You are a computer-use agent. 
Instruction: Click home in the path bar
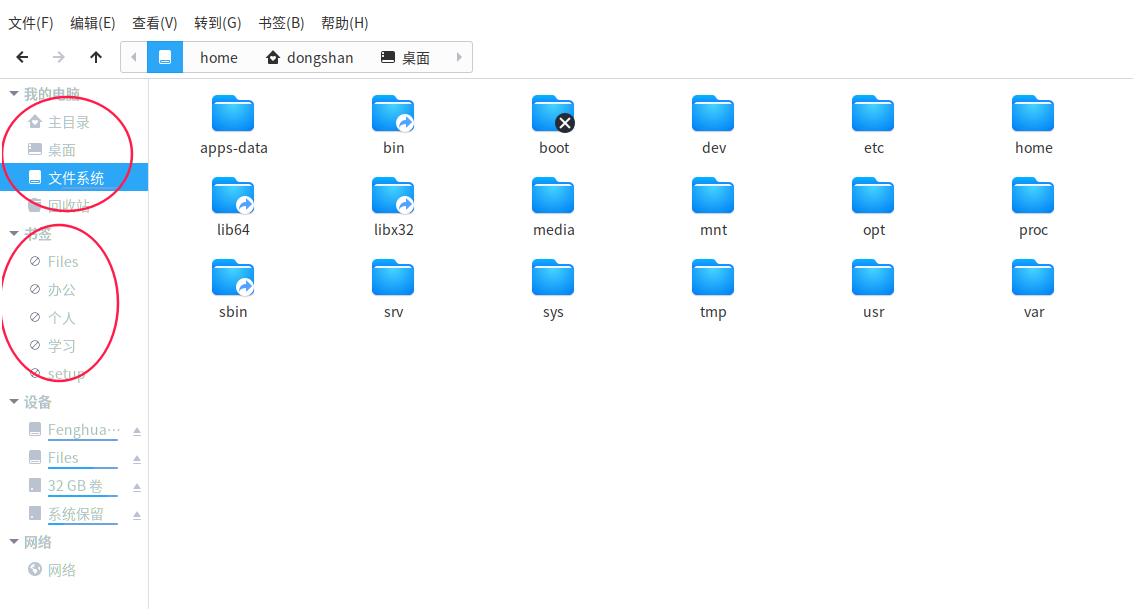coord(218,57)
